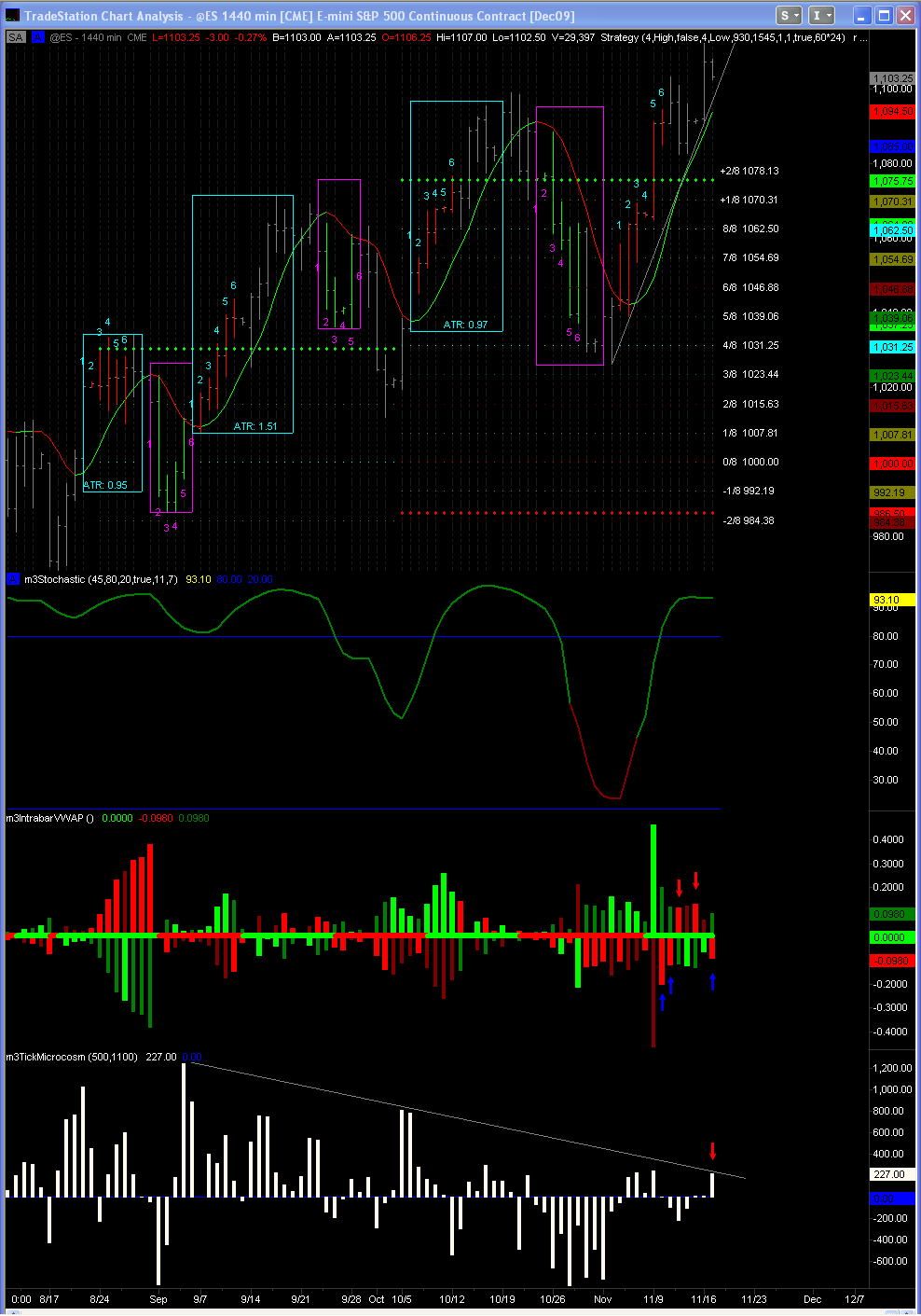Click the 8/8 1062.50 level label
The image size is (921, 1316).
pyautogui.click(x=751, y=229)
